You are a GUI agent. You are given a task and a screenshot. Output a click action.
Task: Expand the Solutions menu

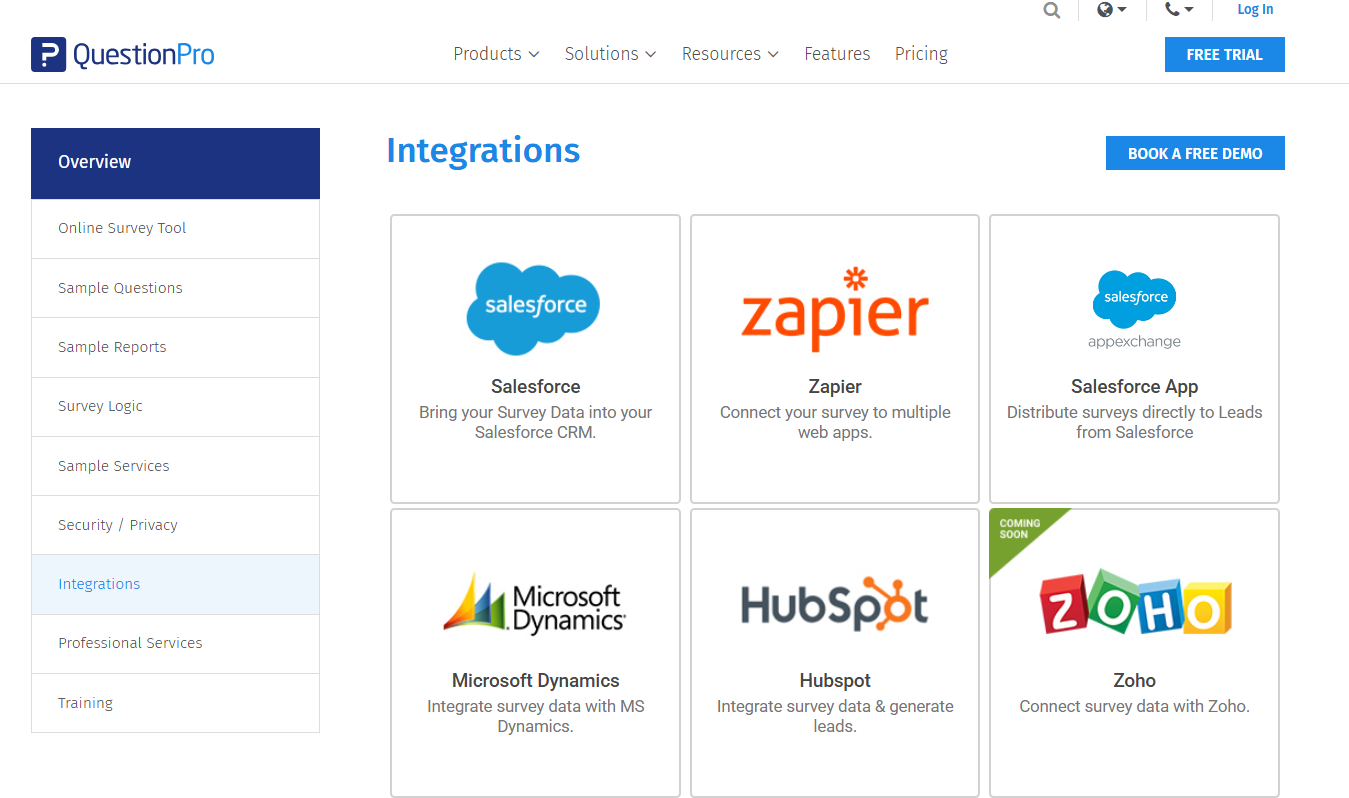(x=610, y=54)
